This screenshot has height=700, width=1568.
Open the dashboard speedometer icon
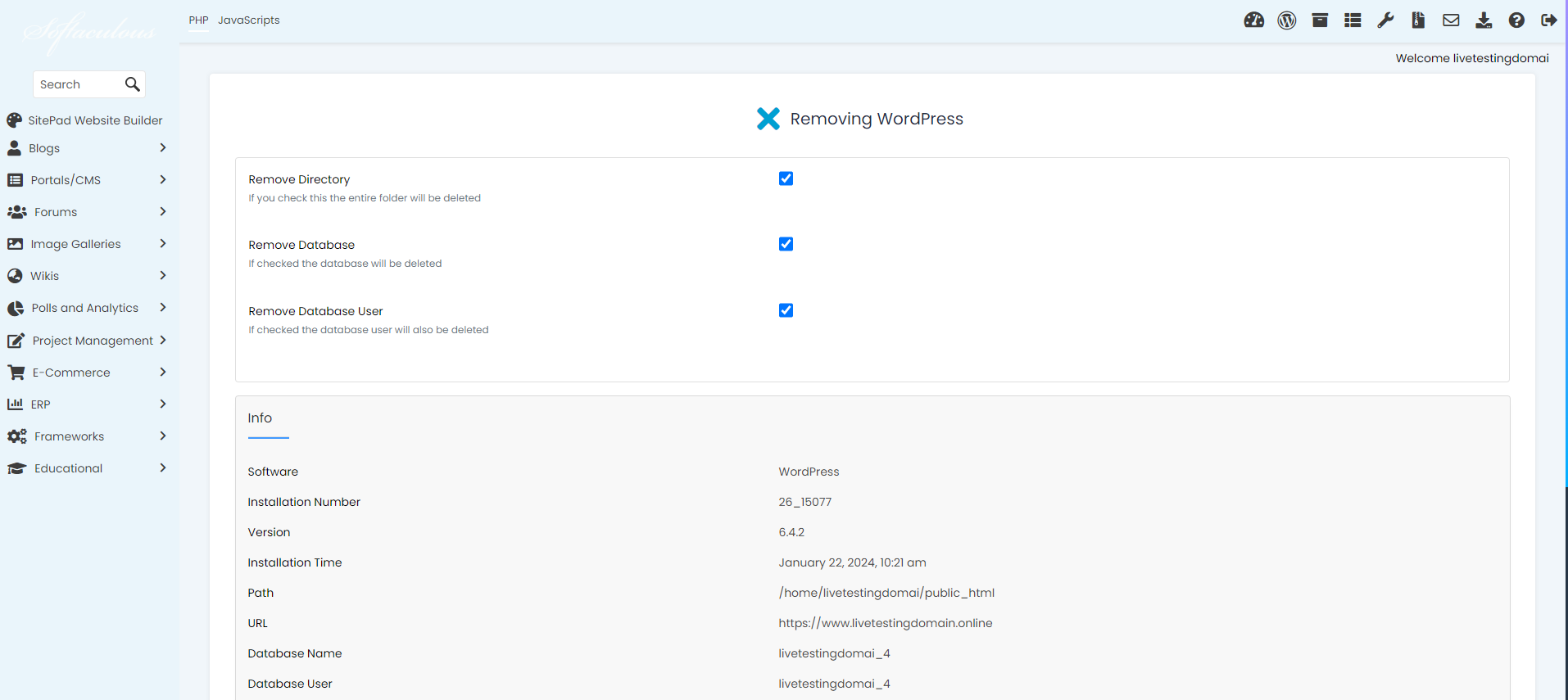[1253, 20]
